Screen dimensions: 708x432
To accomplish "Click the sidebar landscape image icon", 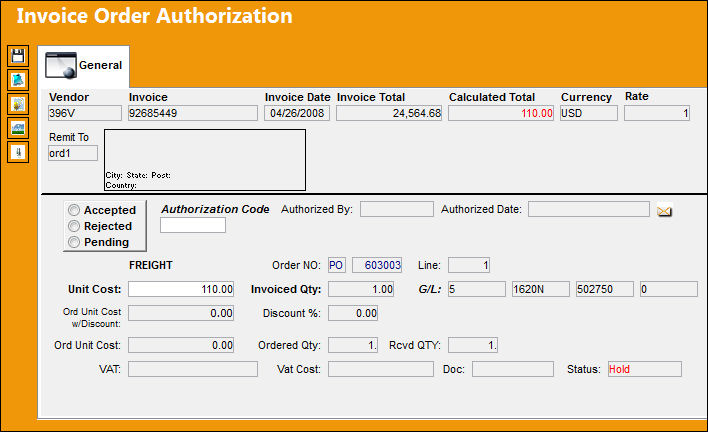I will tap(18, 128).
